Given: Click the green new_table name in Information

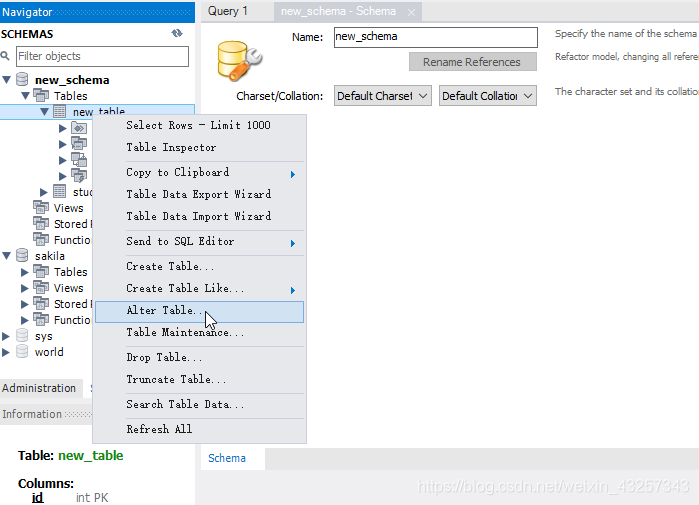Looking at the screenshot, I should click(x=90, y=456).
